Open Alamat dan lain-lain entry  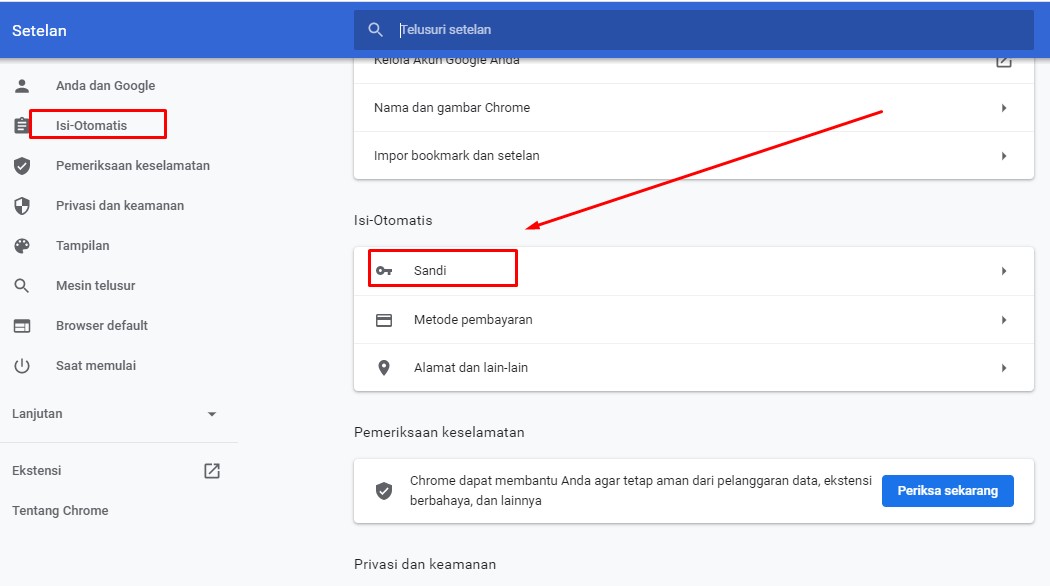[x=694, y=368]
